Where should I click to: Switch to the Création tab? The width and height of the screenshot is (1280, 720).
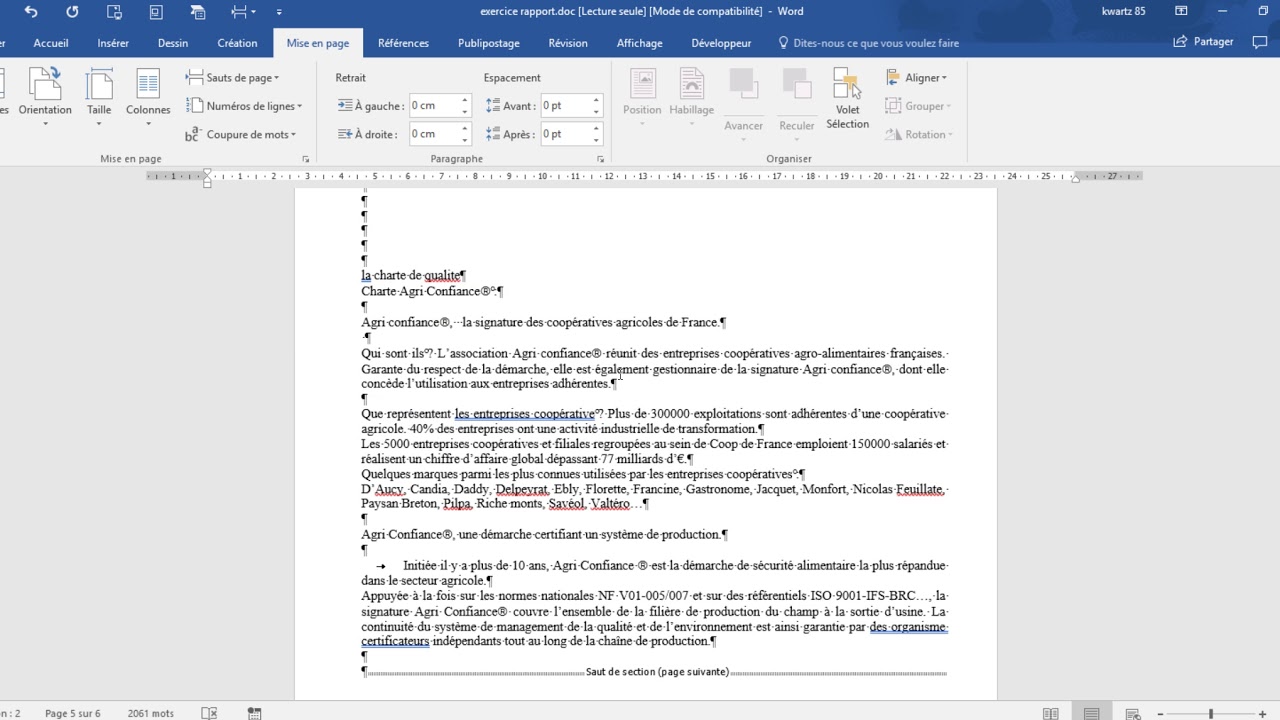237,43
